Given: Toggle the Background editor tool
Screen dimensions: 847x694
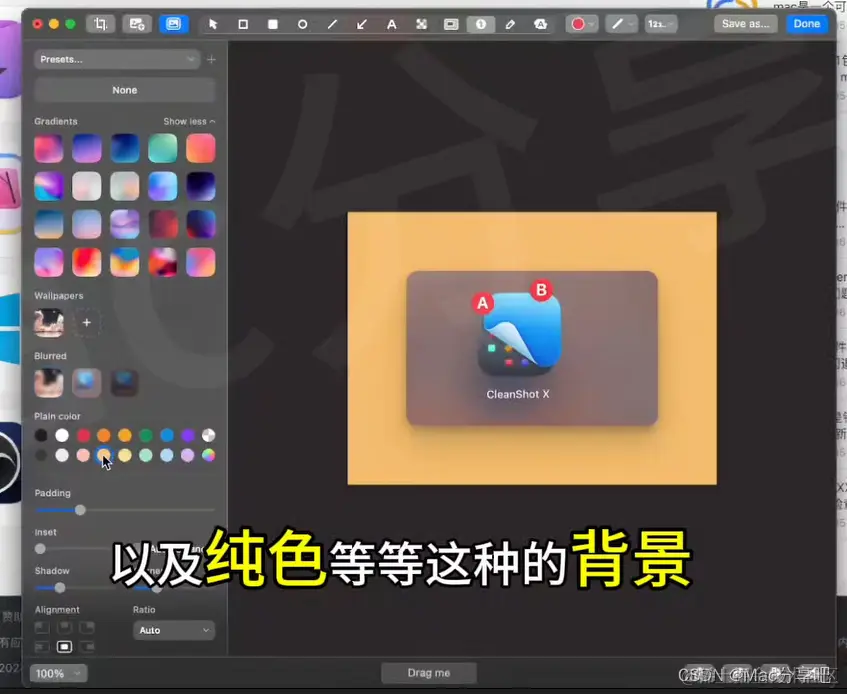Looking at the screenshot, I should point(174,23).
